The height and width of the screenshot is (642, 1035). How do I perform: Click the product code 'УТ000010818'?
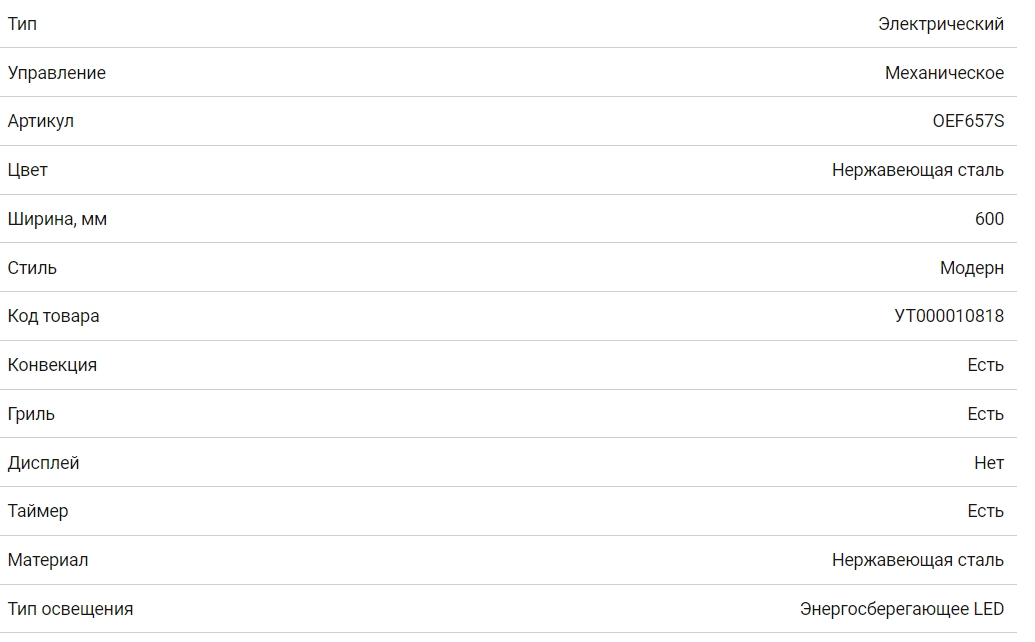coord(948,316)
